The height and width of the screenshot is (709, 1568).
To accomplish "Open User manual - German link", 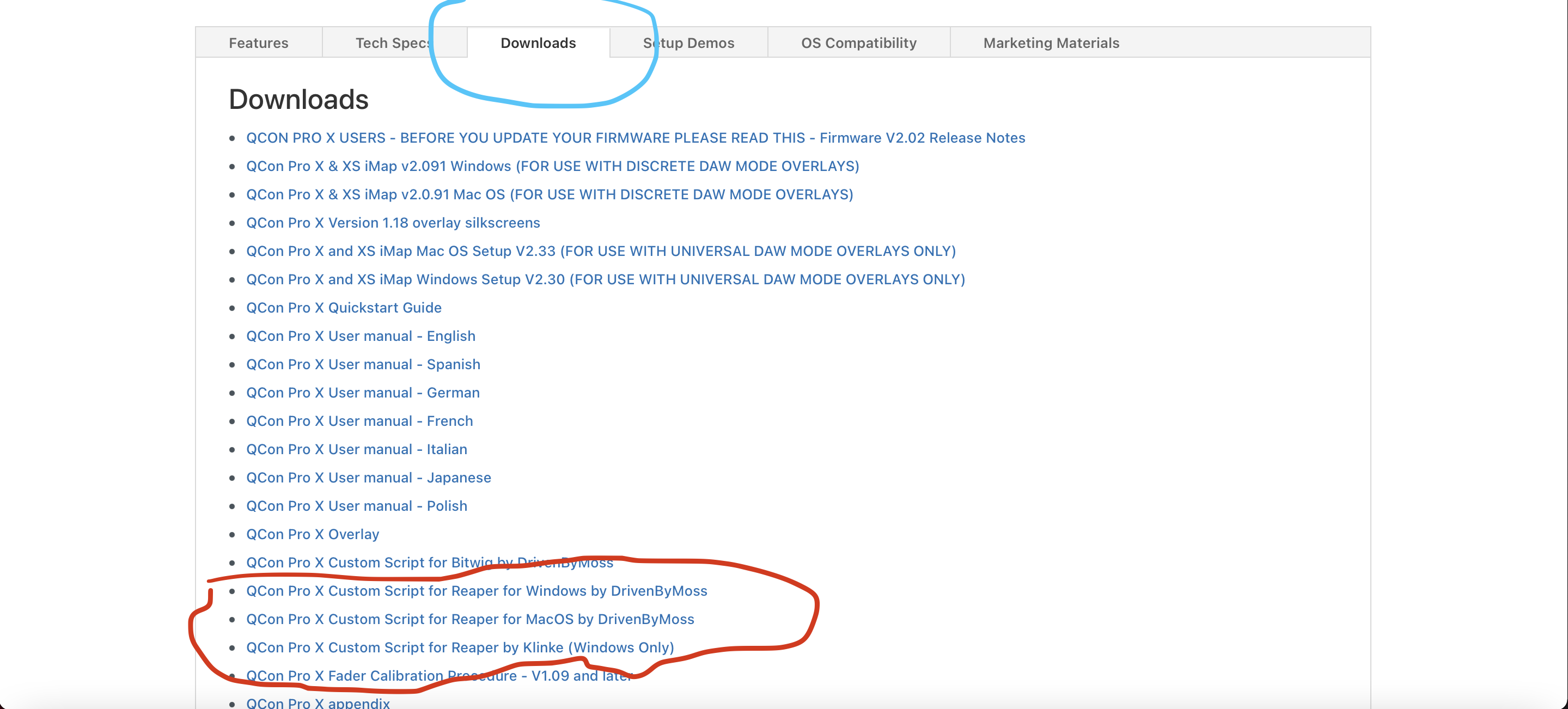I will pos(363,393).
